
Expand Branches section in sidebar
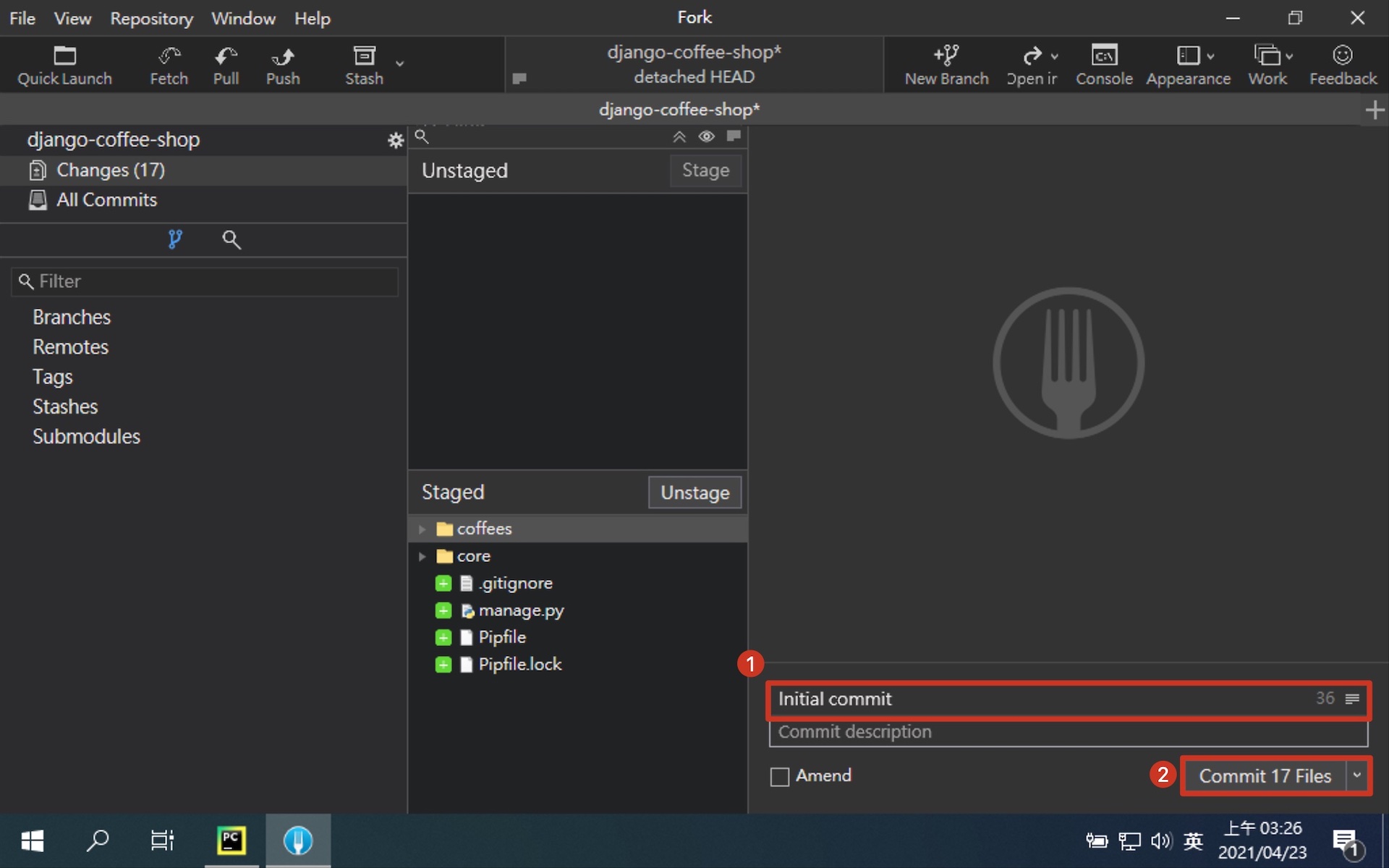[72, 317]
